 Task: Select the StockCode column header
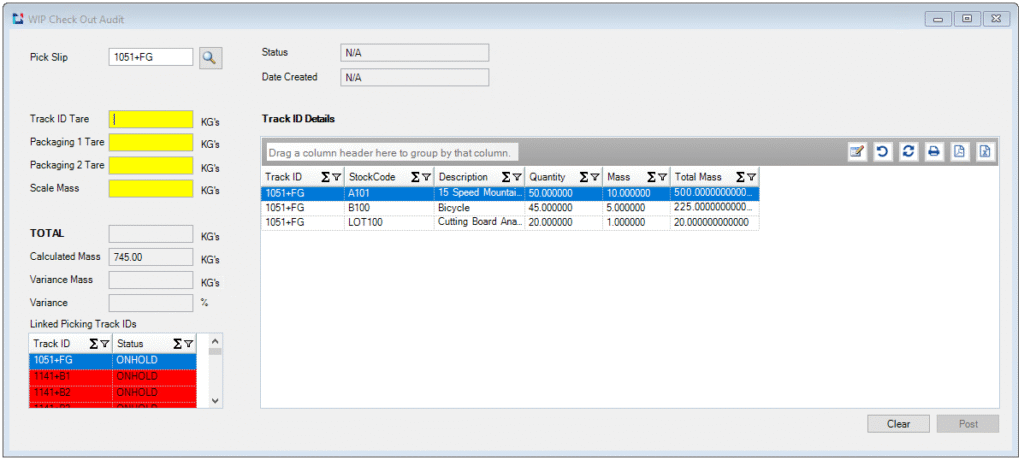pyautogui.click(x=389, y=177)
